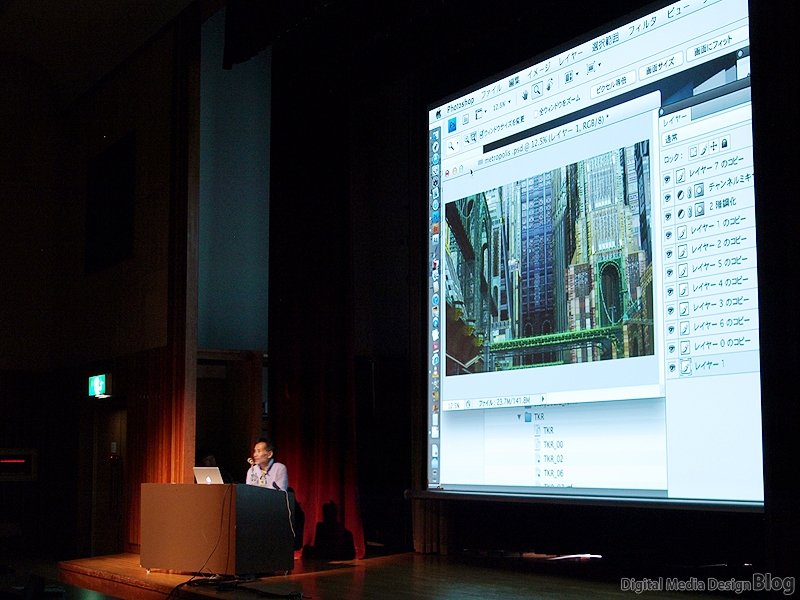Hide the レイヤー 5 のコピー layer
Image resolution: width=800 pixels, height=600 pixels.
click(x=669, y=272)
